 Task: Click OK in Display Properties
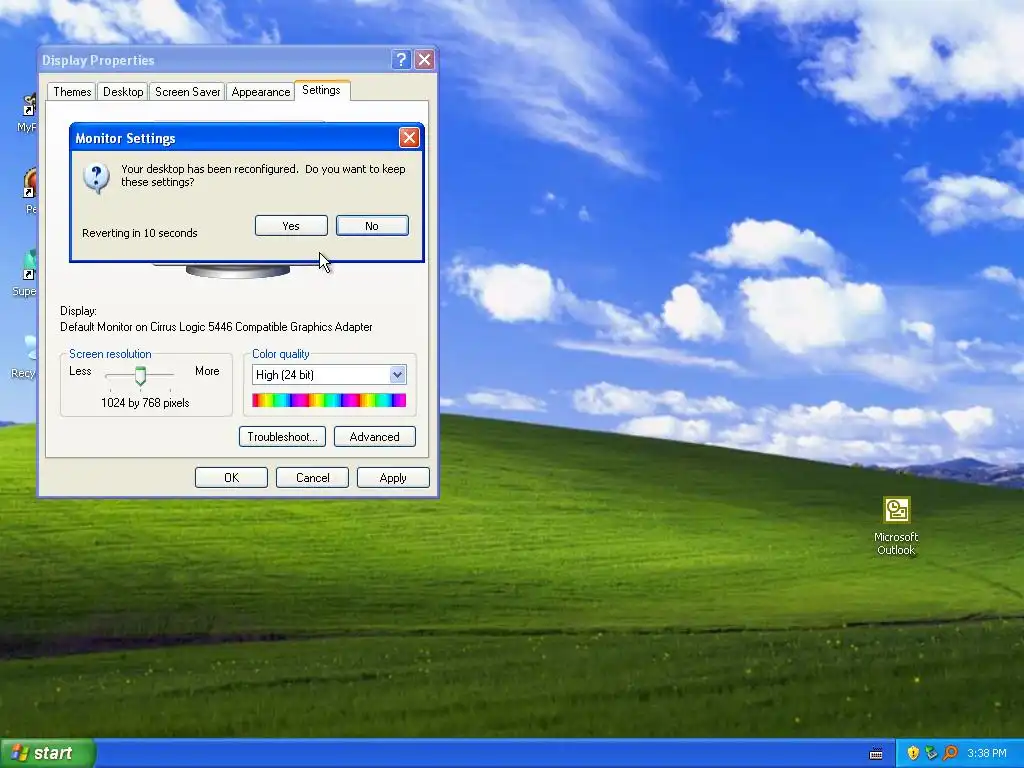pos(231,478)
